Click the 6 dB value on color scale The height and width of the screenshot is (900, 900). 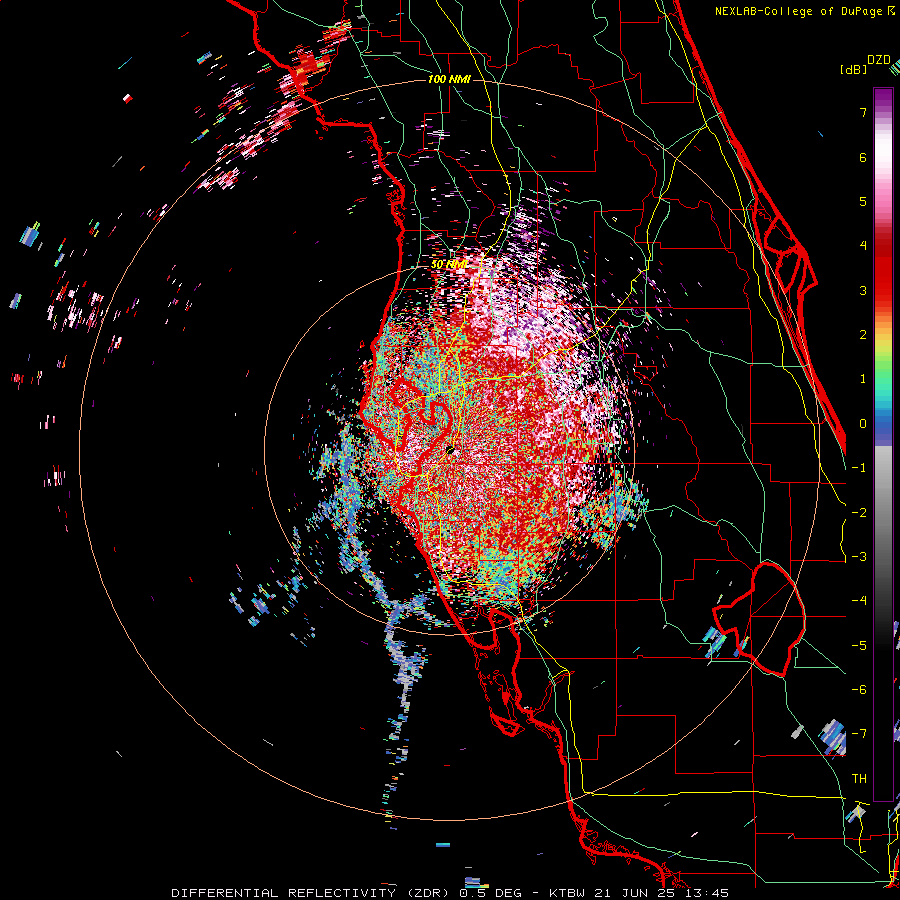tap(863, 157)
